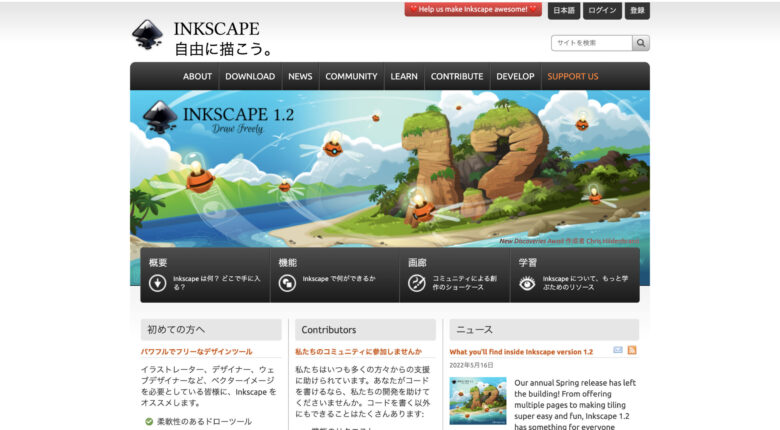
Task: Click the 初めての方へ section header
Action: [211, 329]
